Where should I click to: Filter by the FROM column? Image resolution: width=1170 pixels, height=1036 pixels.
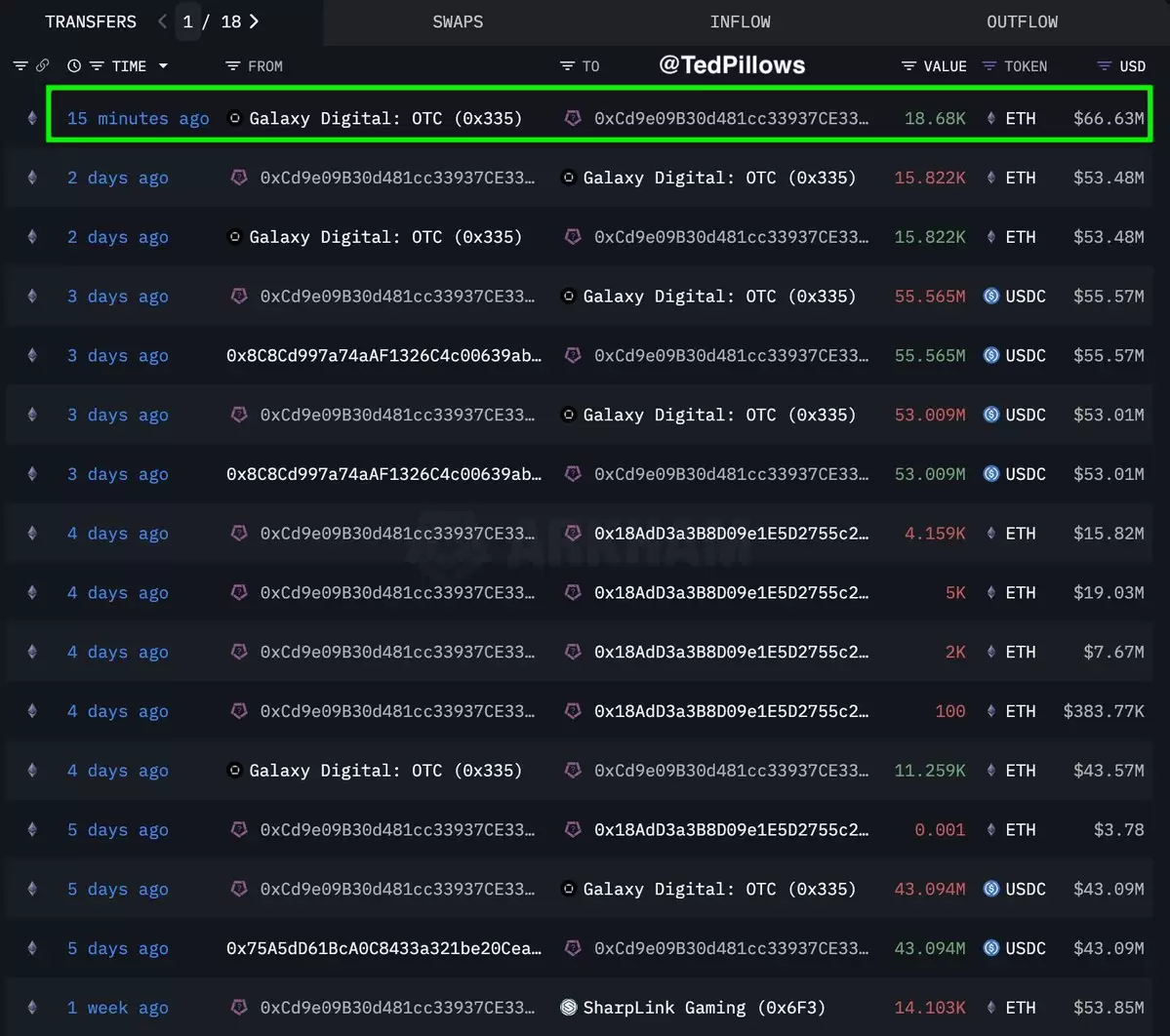pos(233,66)
